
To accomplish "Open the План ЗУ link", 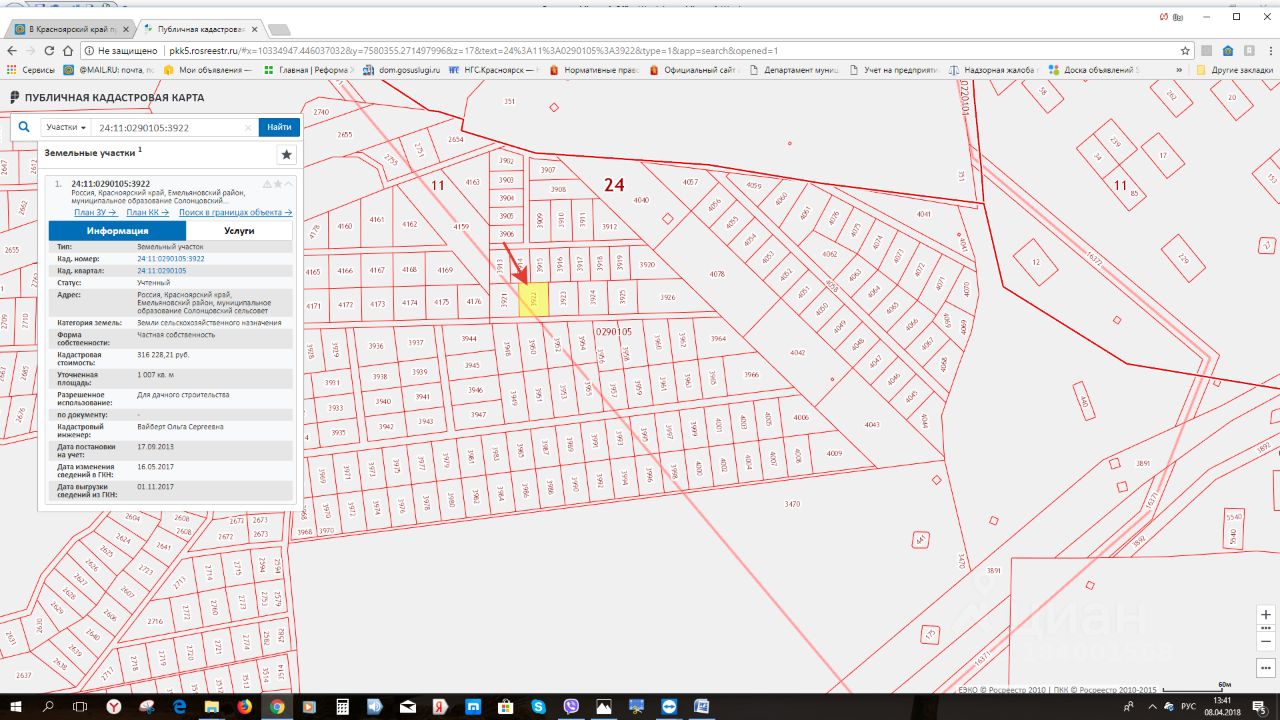I will 95,212.
